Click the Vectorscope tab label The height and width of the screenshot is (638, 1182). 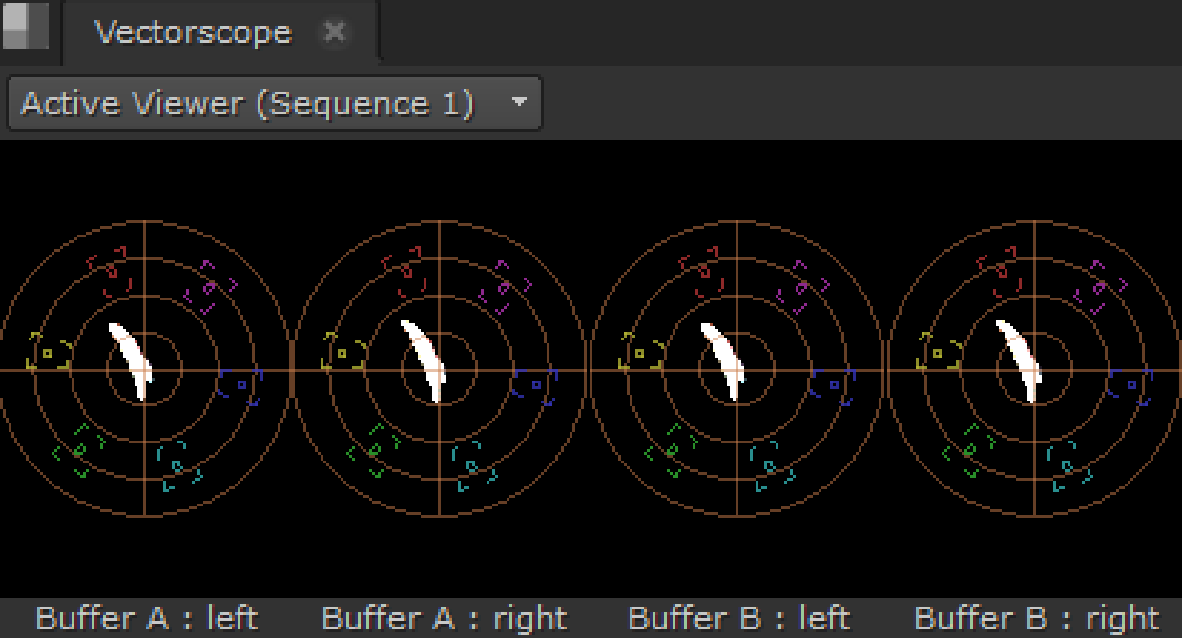tap(193, 32)
